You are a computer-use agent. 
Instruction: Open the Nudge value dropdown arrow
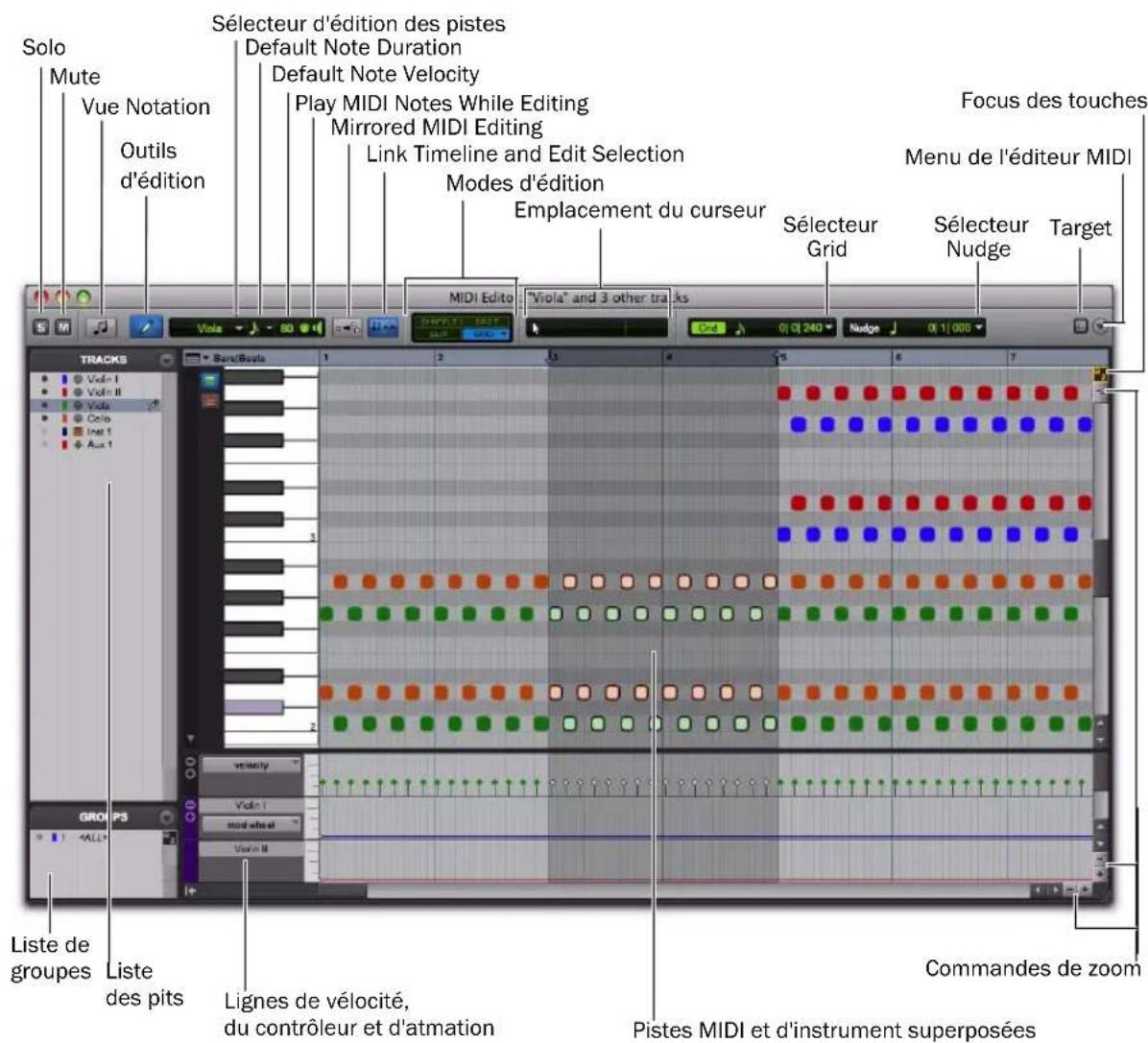[979, 328]
